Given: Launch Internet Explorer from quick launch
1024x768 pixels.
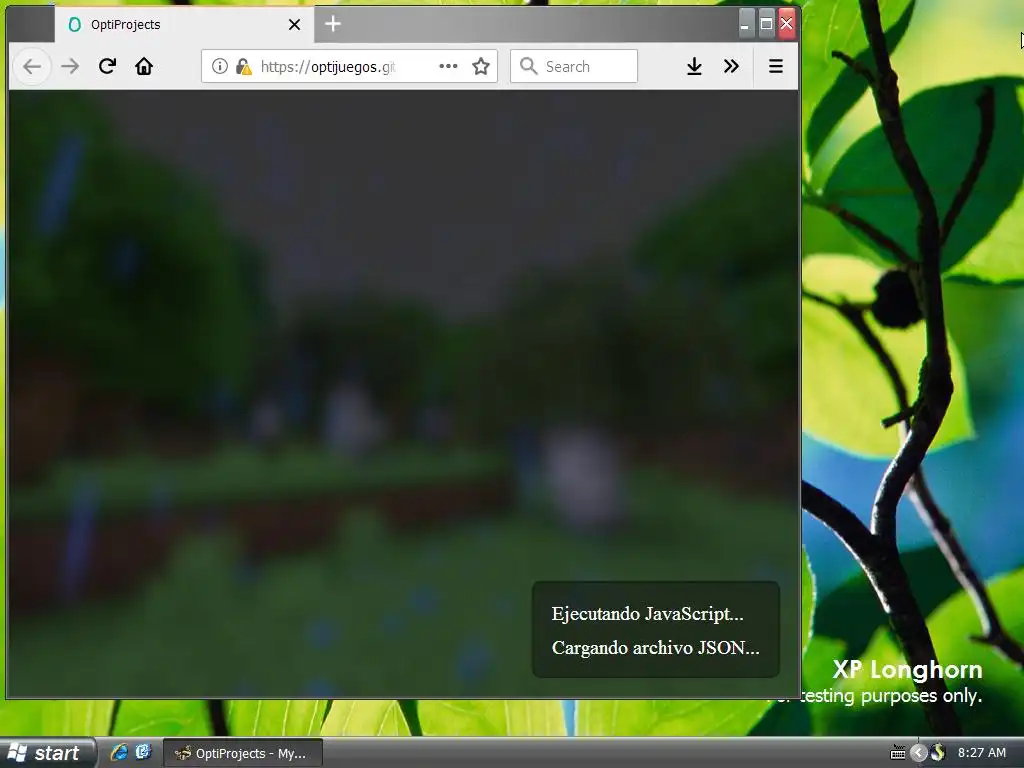Looking at the screenshot, I should point(119,752).
